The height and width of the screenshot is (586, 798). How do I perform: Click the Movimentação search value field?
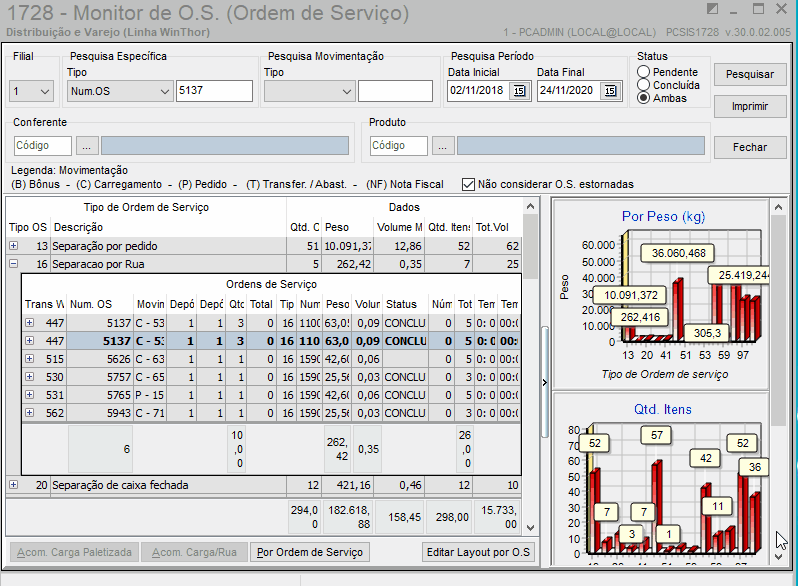[x=395, y=91]
